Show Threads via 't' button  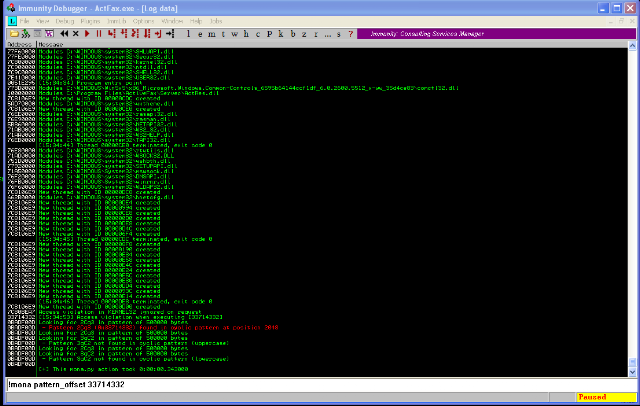[x=223, y=34]
